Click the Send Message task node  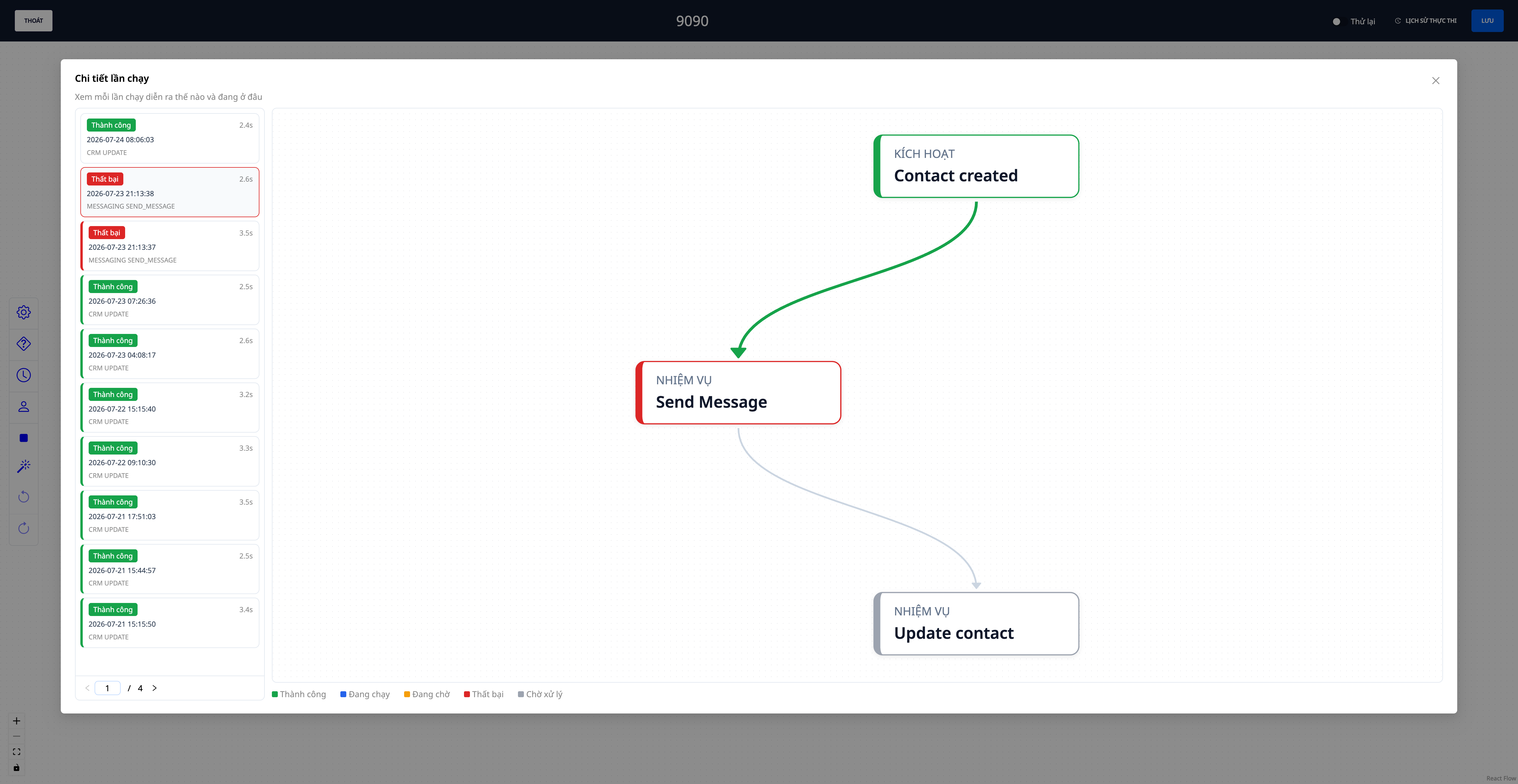click(x=738, y=392)
